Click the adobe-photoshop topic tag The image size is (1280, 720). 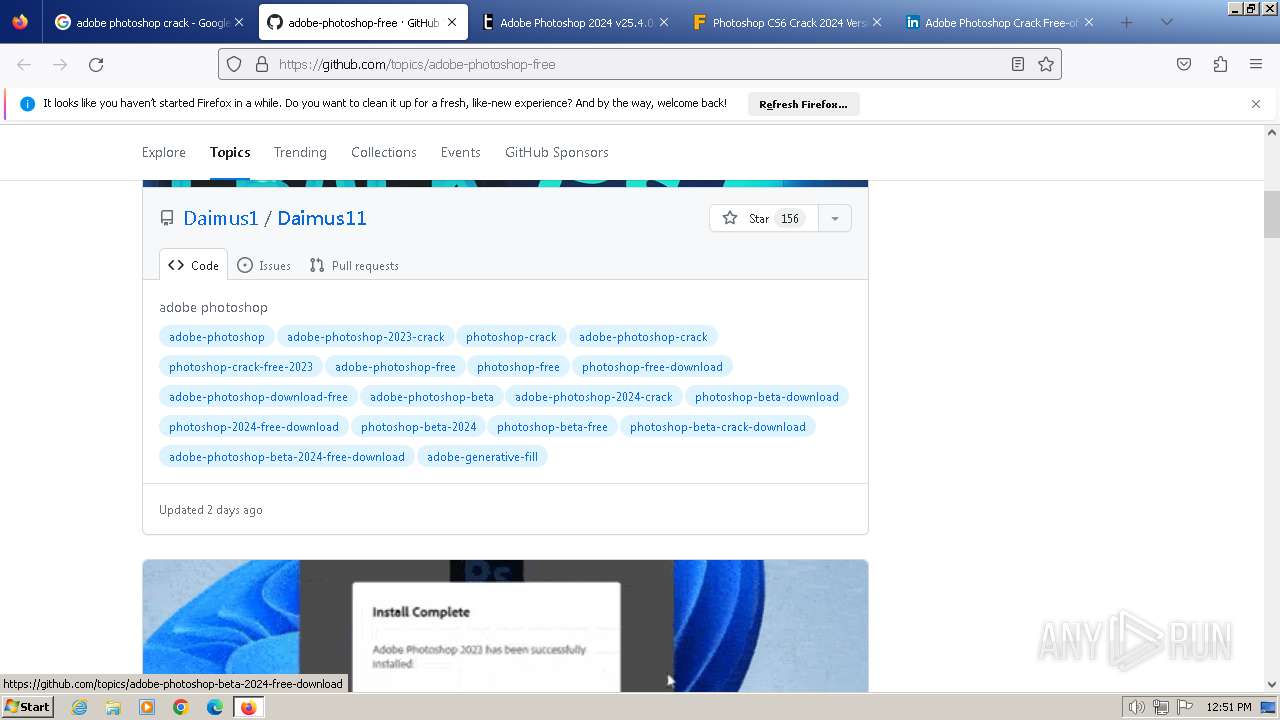click(217, 337)
